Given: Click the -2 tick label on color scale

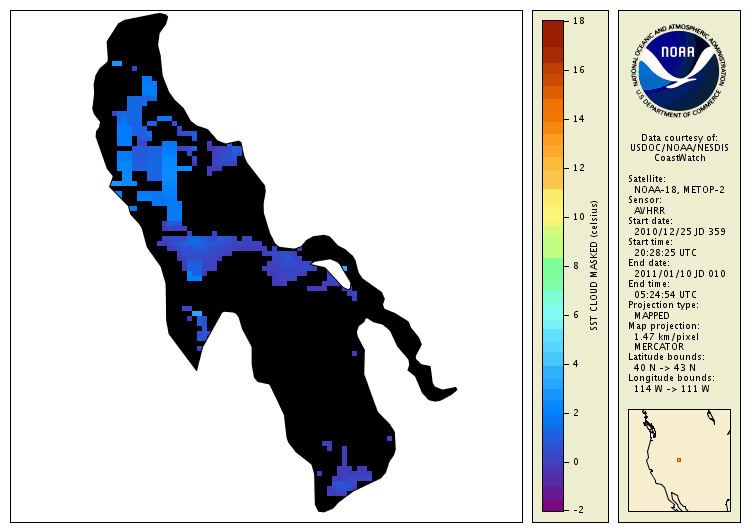Looking at the screenshot, I should pyautogui.click(x=578, y=510).
